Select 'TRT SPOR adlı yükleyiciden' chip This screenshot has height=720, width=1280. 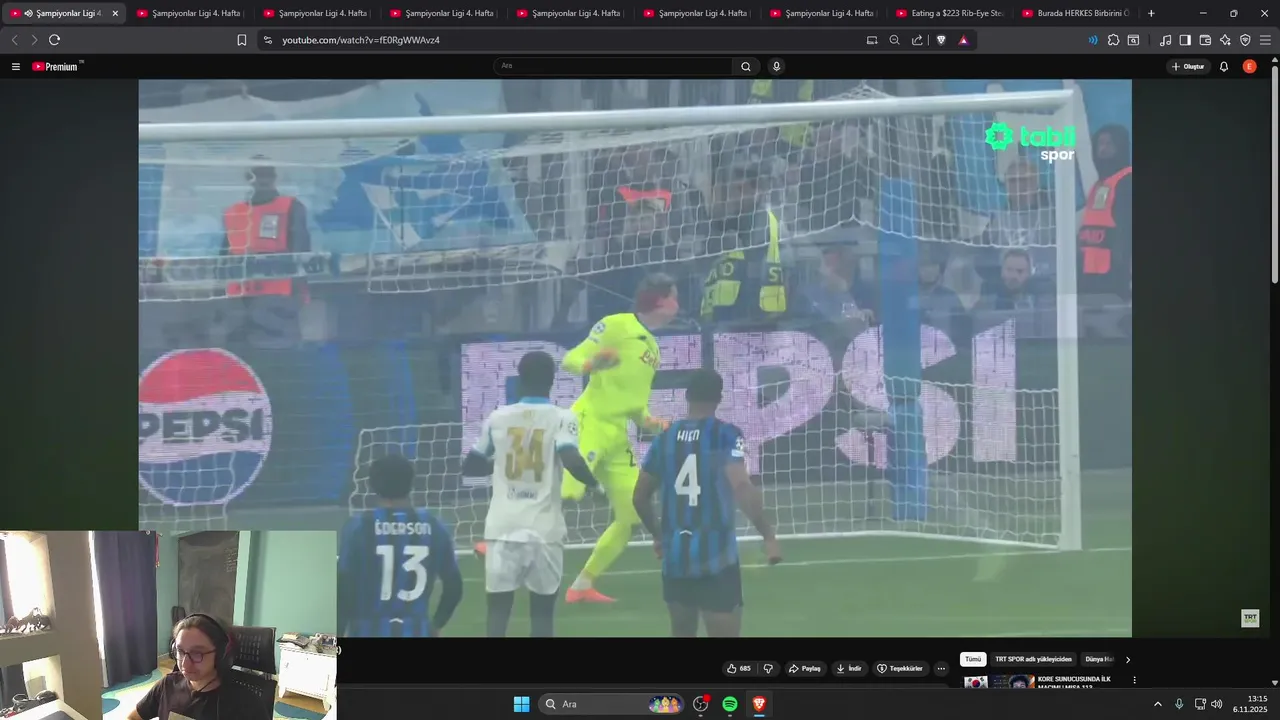pos(1033,659)
